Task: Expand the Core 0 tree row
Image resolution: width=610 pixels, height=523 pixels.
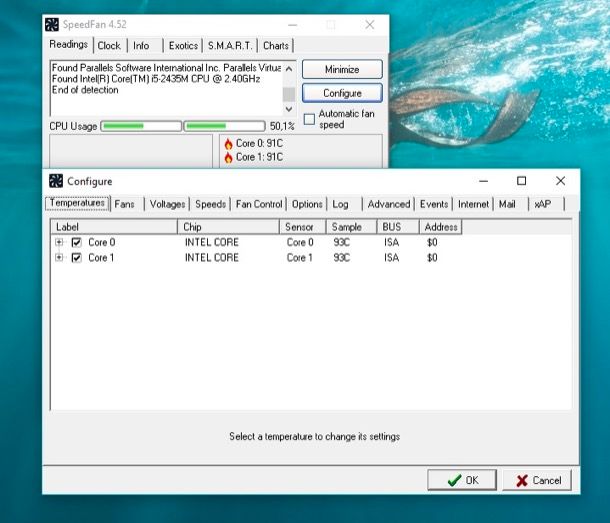Action: click(x=59, y=242)
